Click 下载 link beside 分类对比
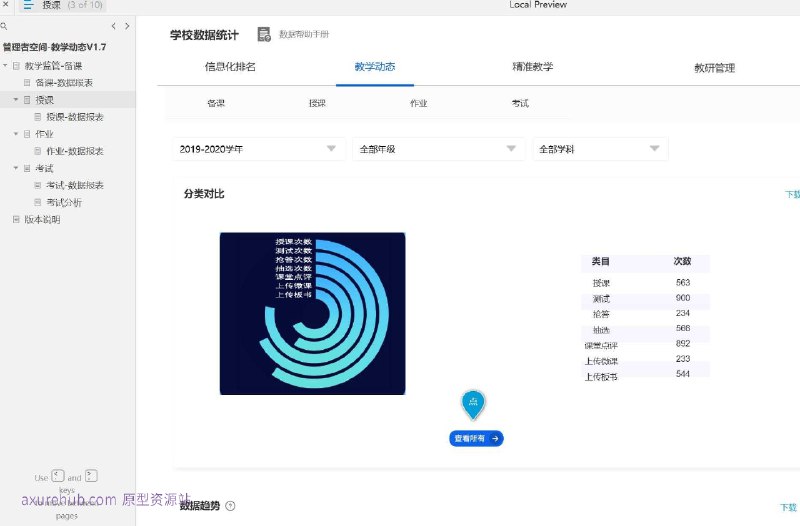This screenshot has width=800, height=526. 792,194
